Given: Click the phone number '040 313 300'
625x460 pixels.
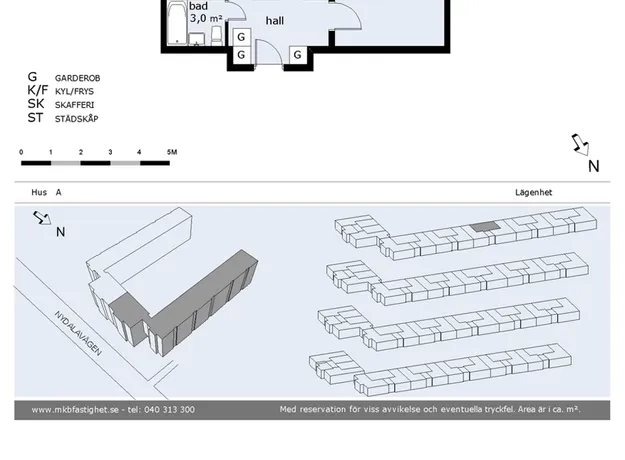Looking at the screenshot, I should click(x=169, y=409).
